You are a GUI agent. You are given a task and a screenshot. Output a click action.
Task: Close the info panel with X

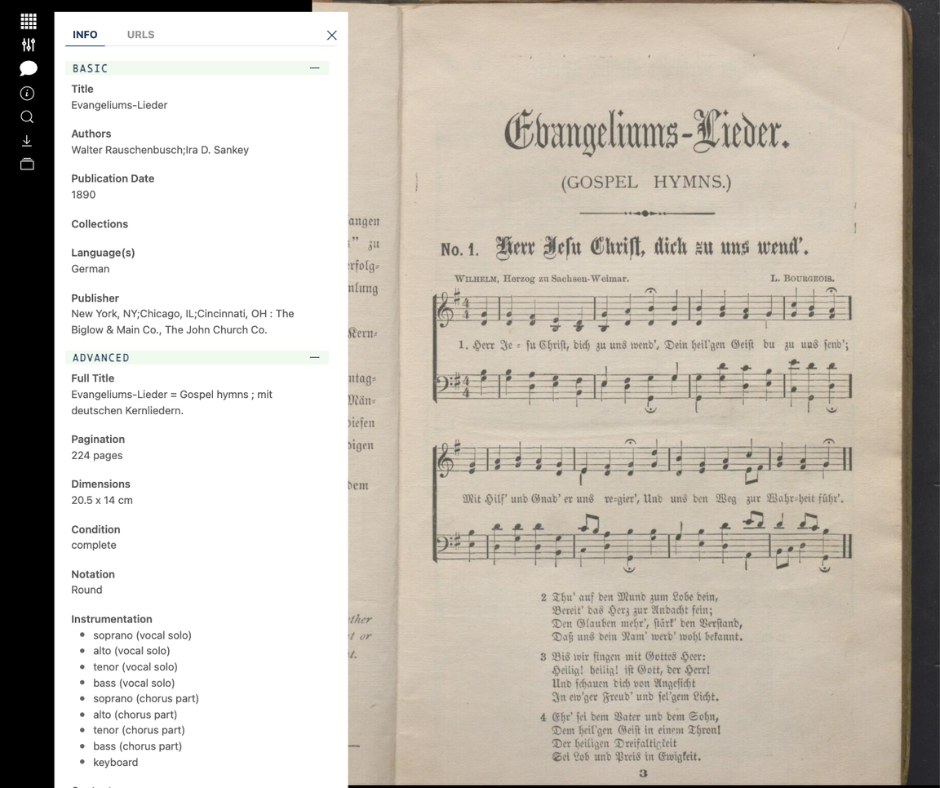(x=332, y=35)
